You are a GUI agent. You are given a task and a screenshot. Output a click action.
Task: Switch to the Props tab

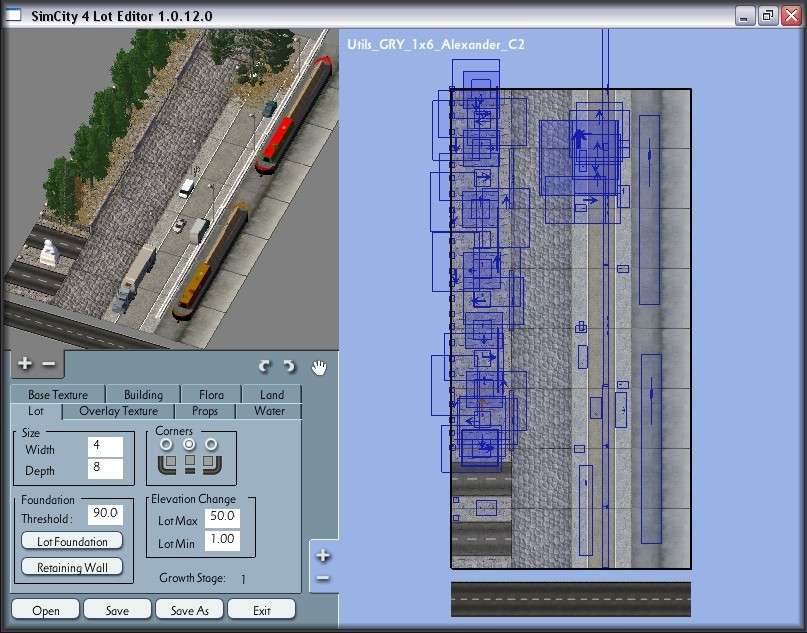pyautogui.click(x=205, y=411)
